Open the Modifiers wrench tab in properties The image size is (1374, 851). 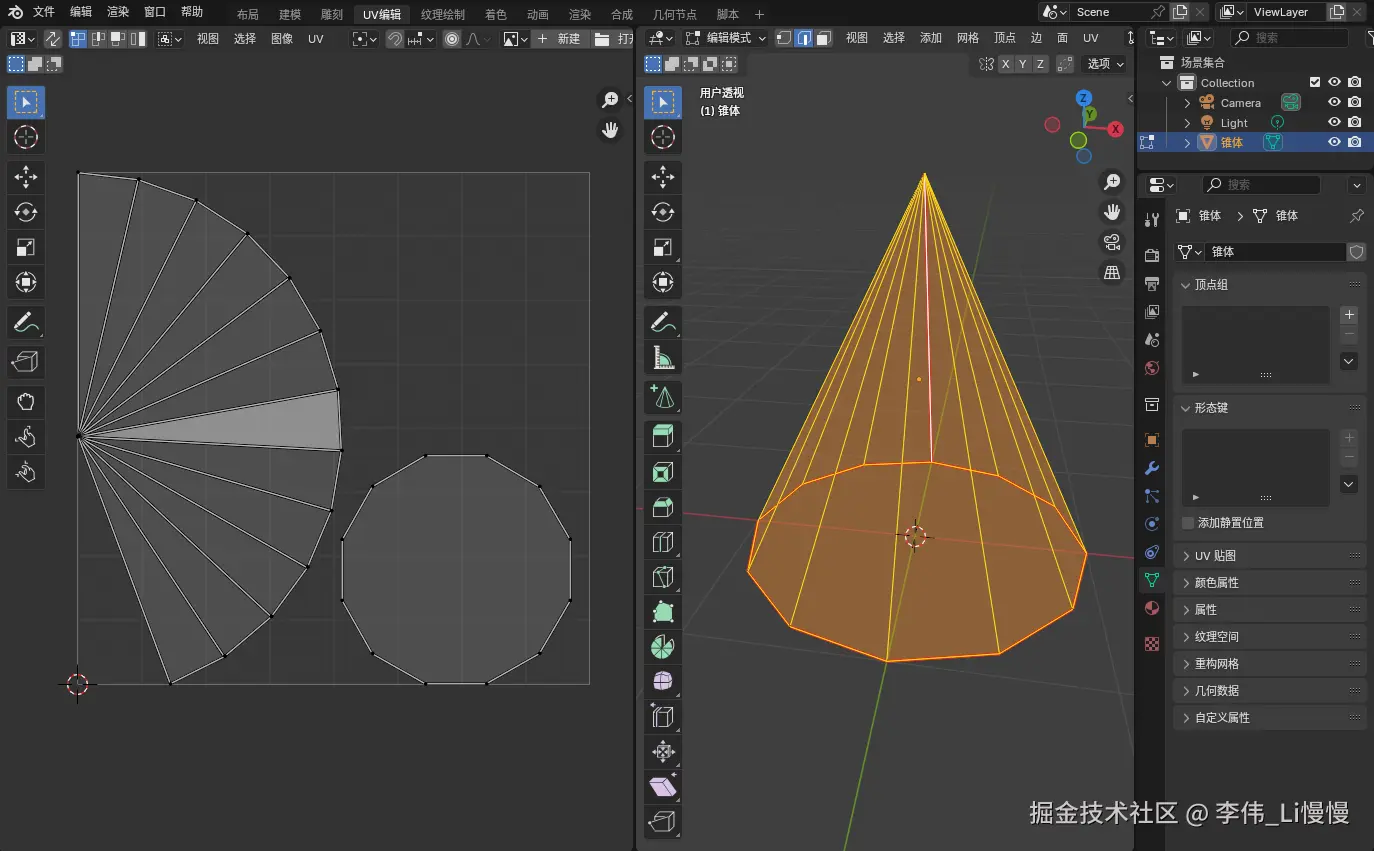click(1152, 468)
